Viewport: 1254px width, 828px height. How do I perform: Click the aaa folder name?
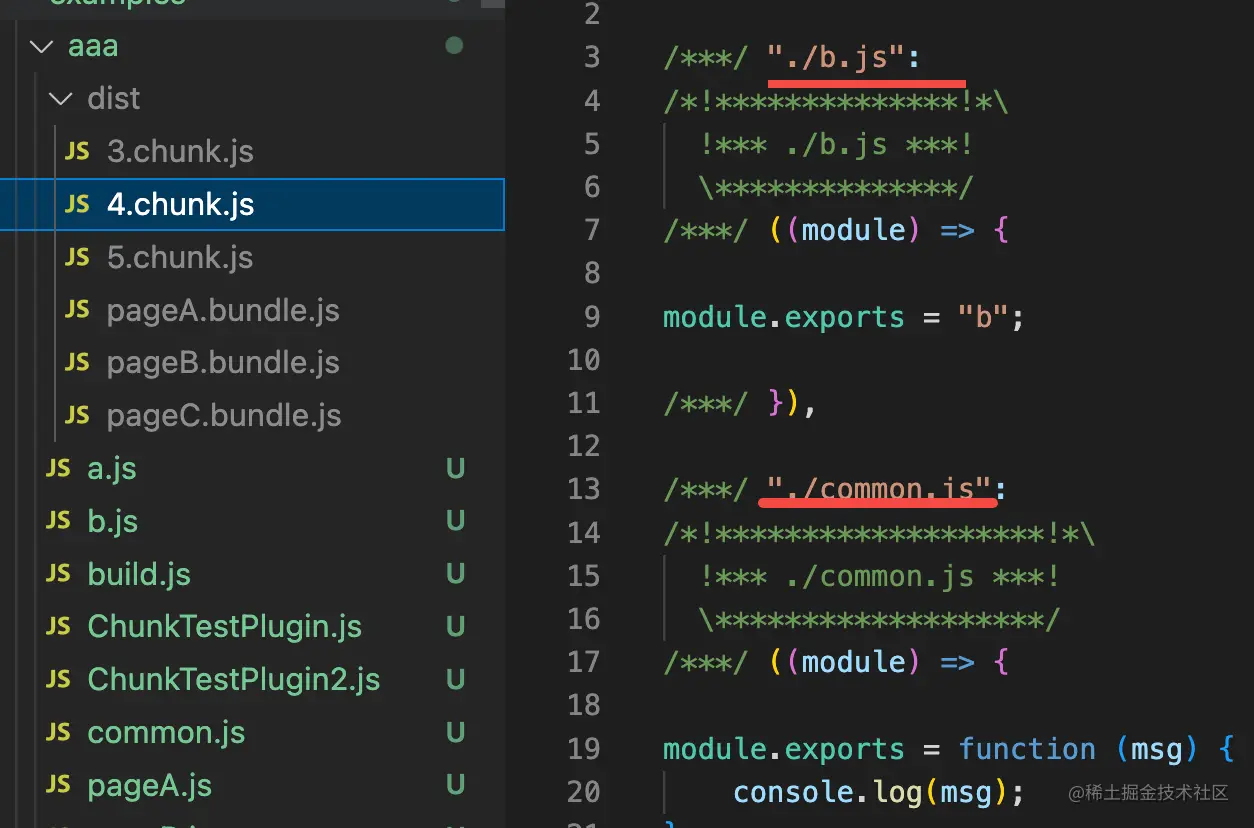[x=93, y=46]
